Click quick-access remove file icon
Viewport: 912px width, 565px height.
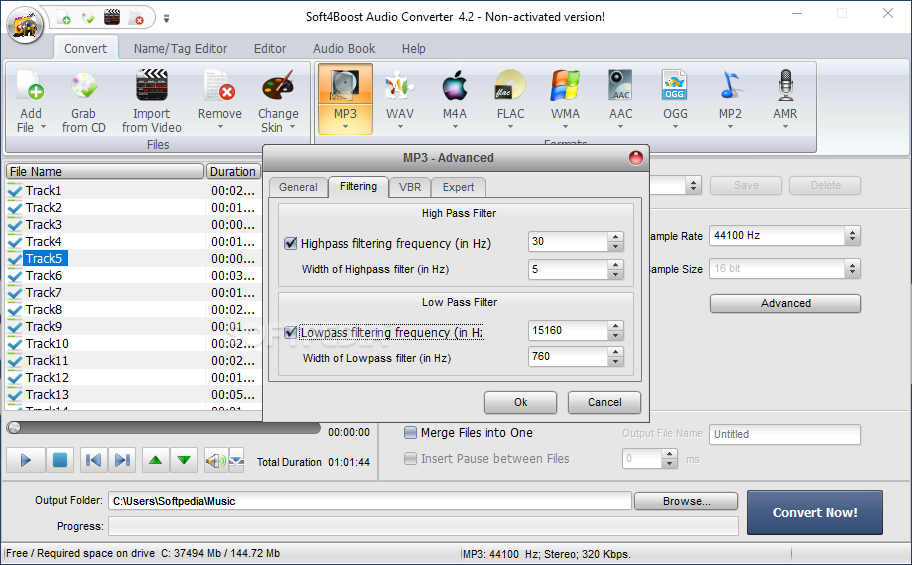pos(136,17)
